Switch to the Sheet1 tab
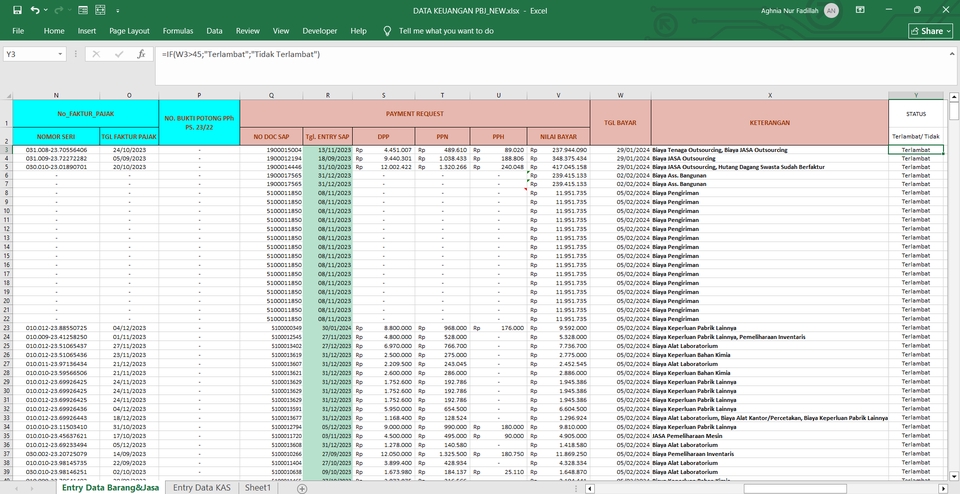This screenshot has width=960, height=494. point(257,488)
